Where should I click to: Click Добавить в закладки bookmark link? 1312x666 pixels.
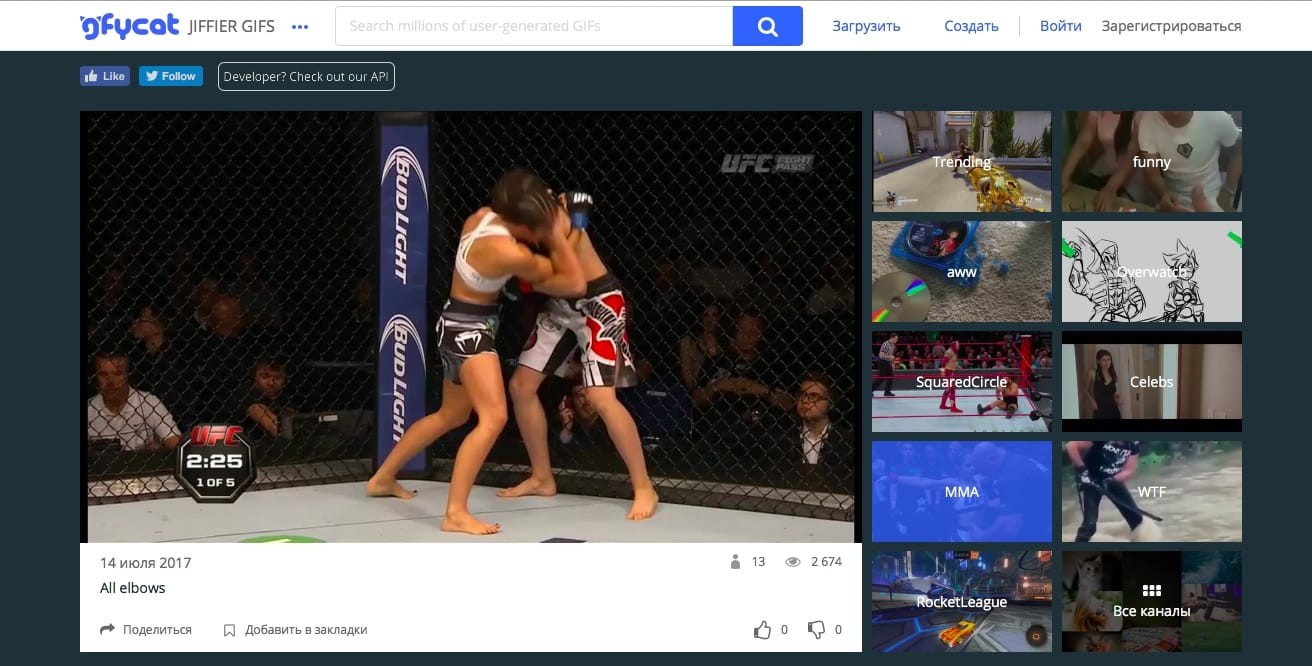click(x=296, y=630)
